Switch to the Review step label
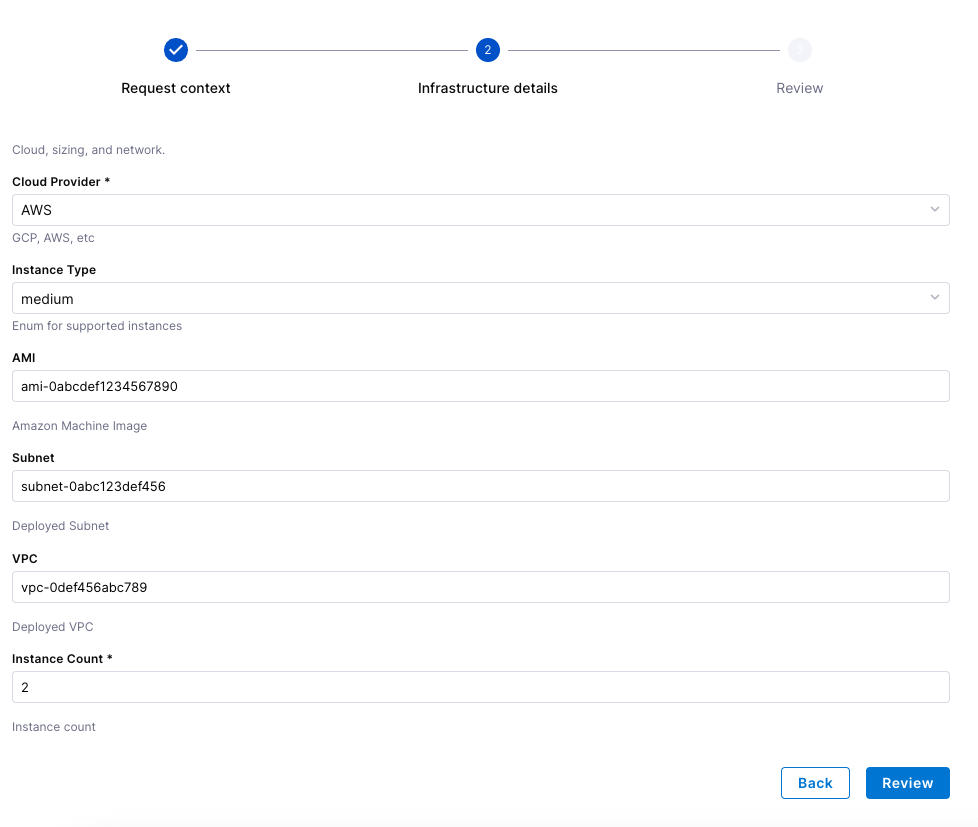Viewport: 978px width, 827px height. (x=799, y=88)
